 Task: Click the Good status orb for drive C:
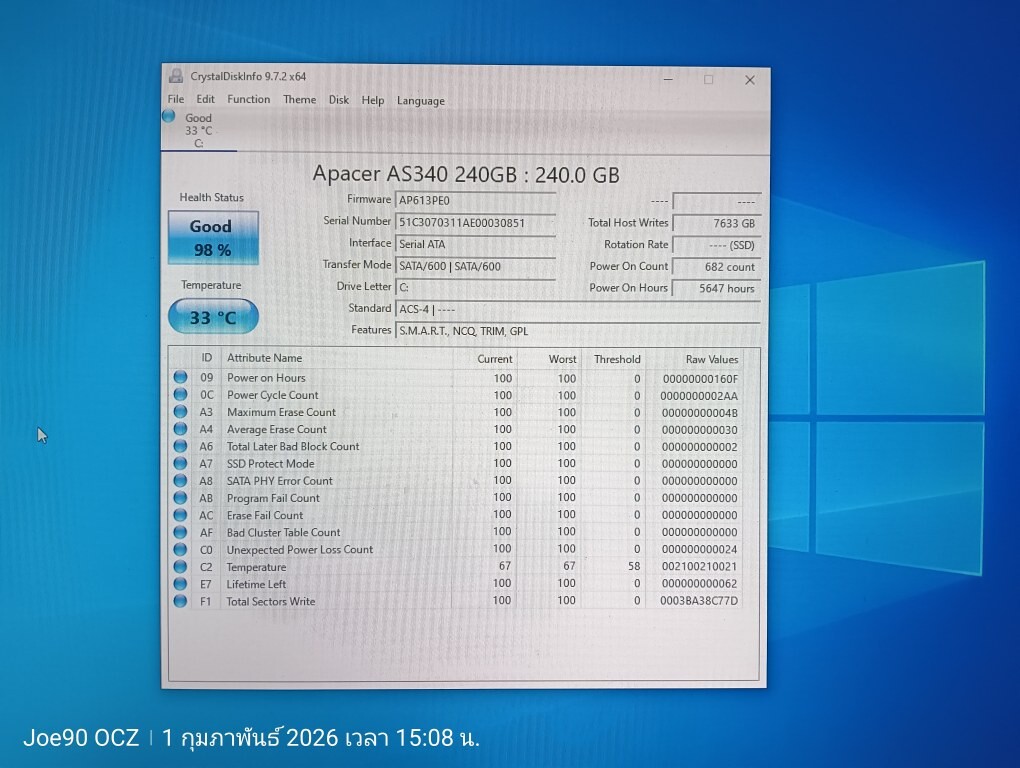point(169,117)
